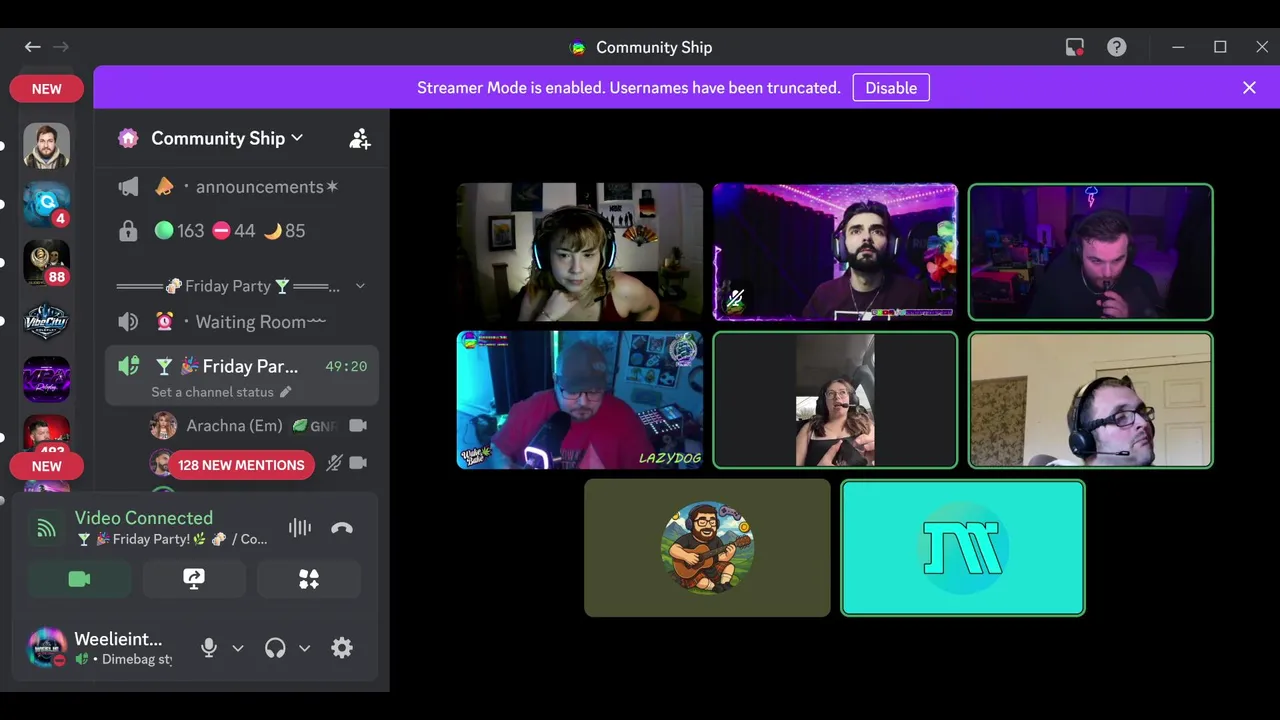Image resolution: width=1280 pixels, height=720 pixels.
Task: Disconnect from the voice call
Action: pos(342,528)
